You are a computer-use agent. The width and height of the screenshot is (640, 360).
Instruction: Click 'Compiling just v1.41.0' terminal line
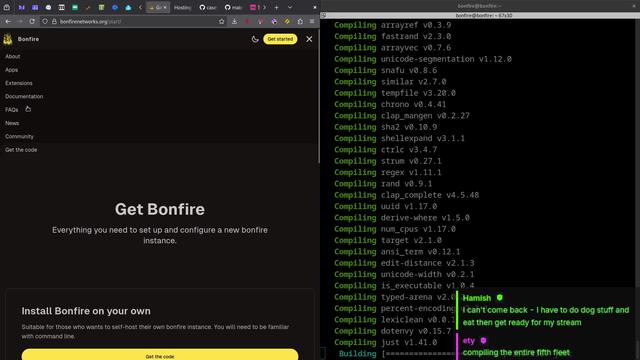[385, 342]
